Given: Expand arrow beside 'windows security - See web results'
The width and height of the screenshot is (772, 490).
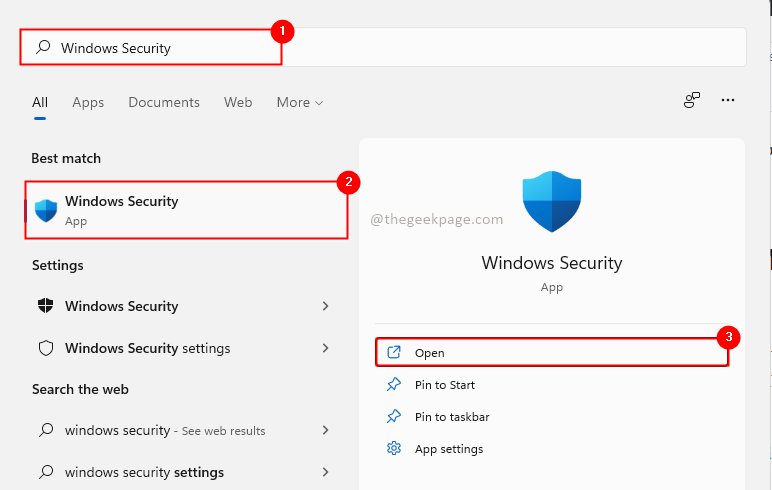Looking at the screenshot, I should [325, 430].
